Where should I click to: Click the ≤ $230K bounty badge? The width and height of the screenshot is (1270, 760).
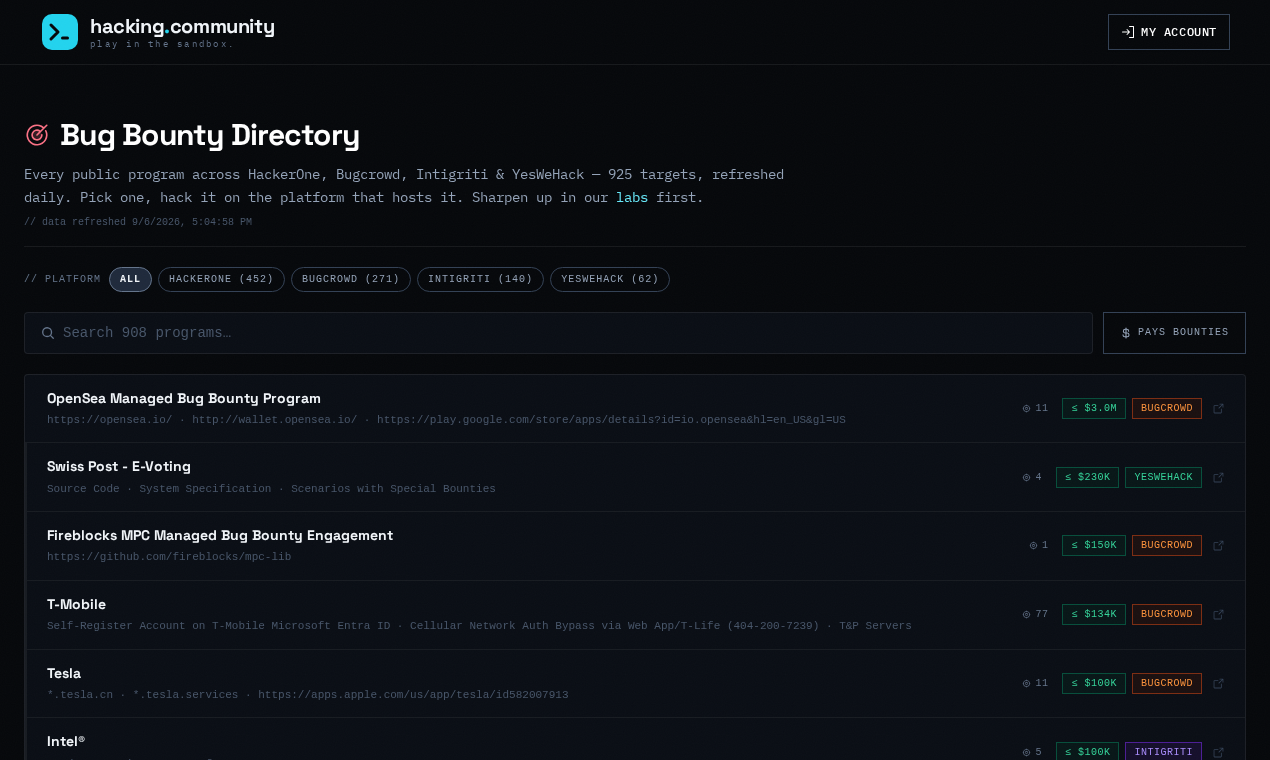tap(1087, 477)
